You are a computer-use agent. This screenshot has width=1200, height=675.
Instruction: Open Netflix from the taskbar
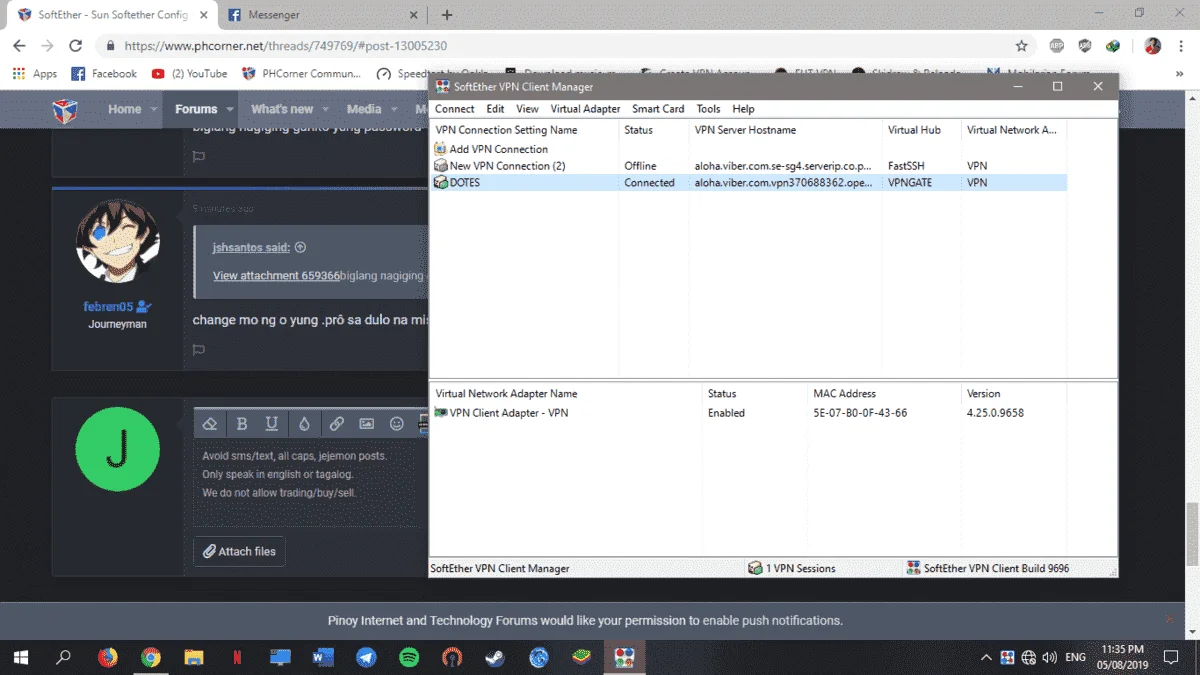(237, 657)
